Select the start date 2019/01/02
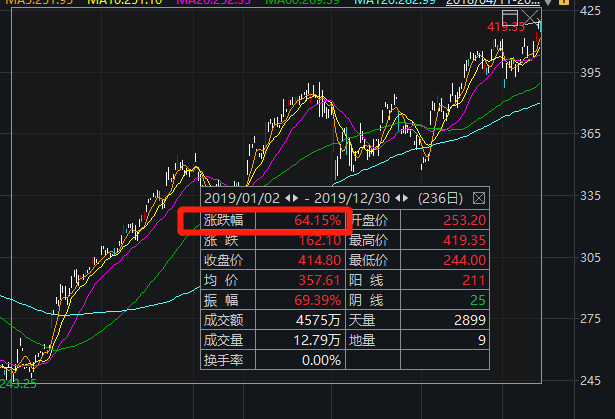The height and width of the screenshot is (419, 615). [242, 198]
